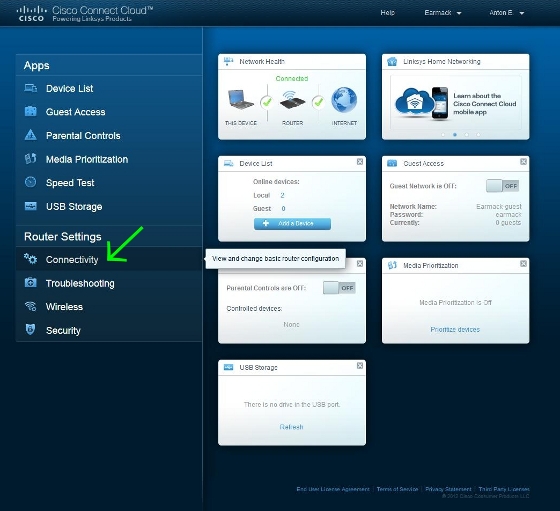This screenshot has width=560, height=511.
Task: Open Guest Access from the sidebar
Action: coord(109,112)
